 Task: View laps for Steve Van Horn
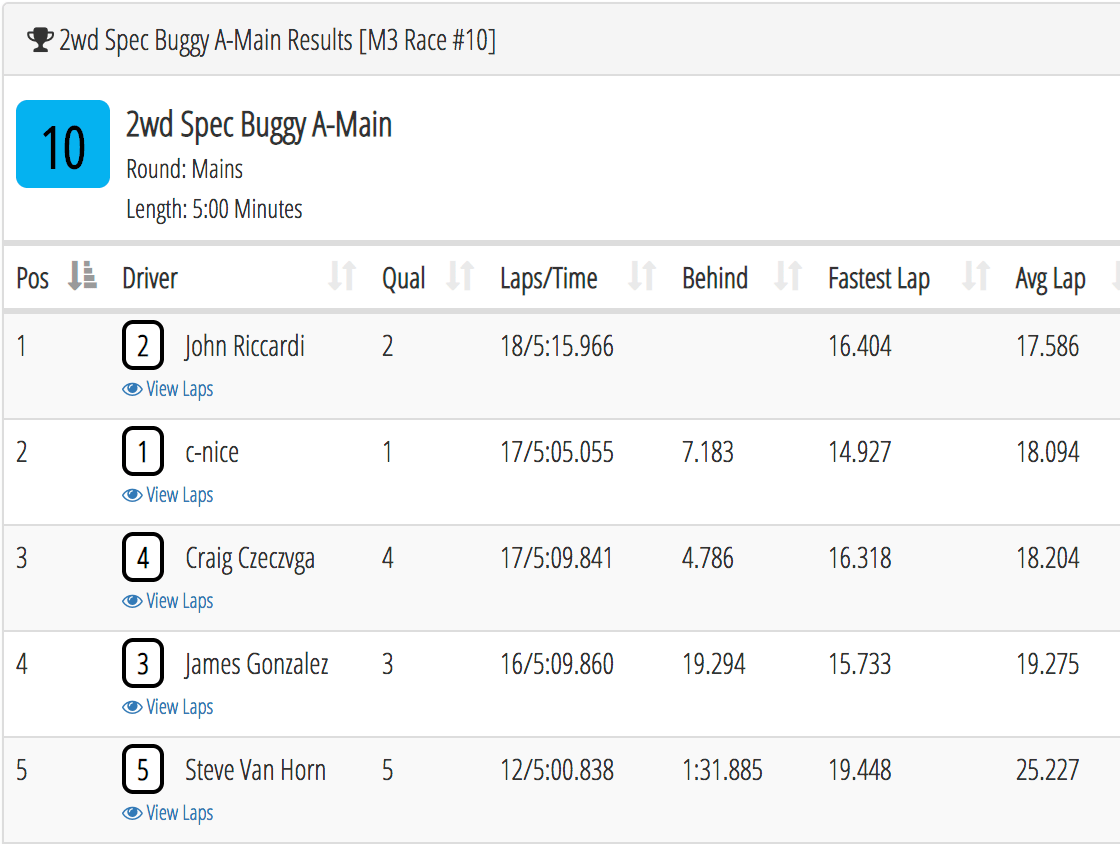[168, 813]
